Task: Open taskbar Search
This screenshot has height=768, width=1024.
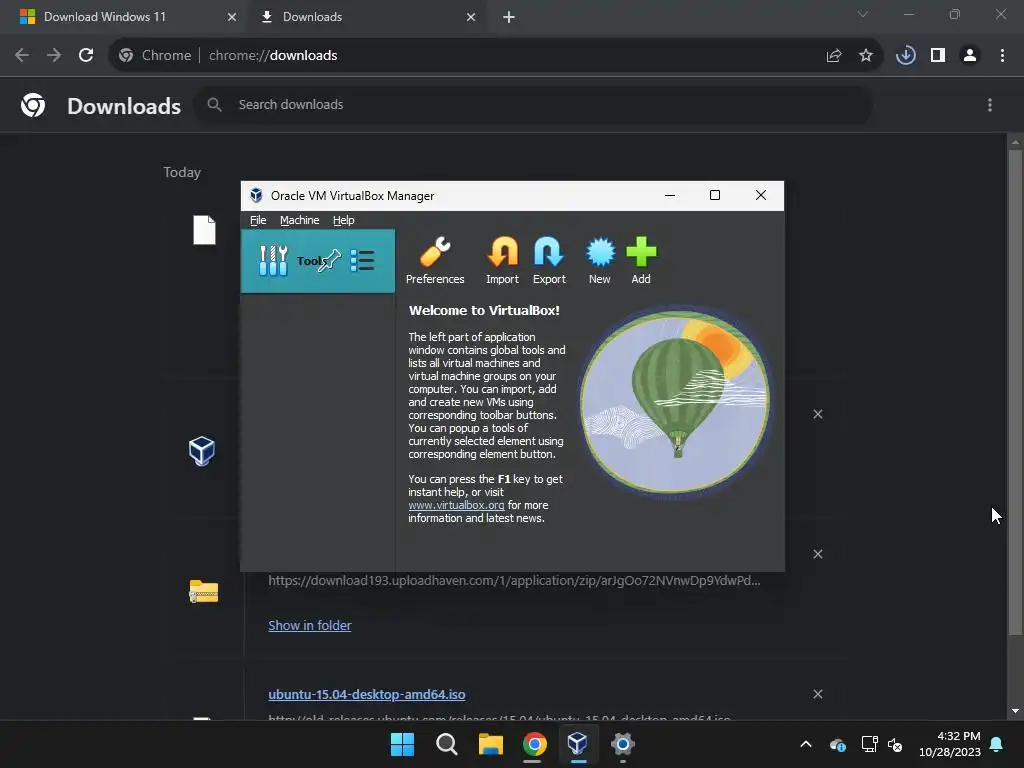Action: tap(447, 744)
